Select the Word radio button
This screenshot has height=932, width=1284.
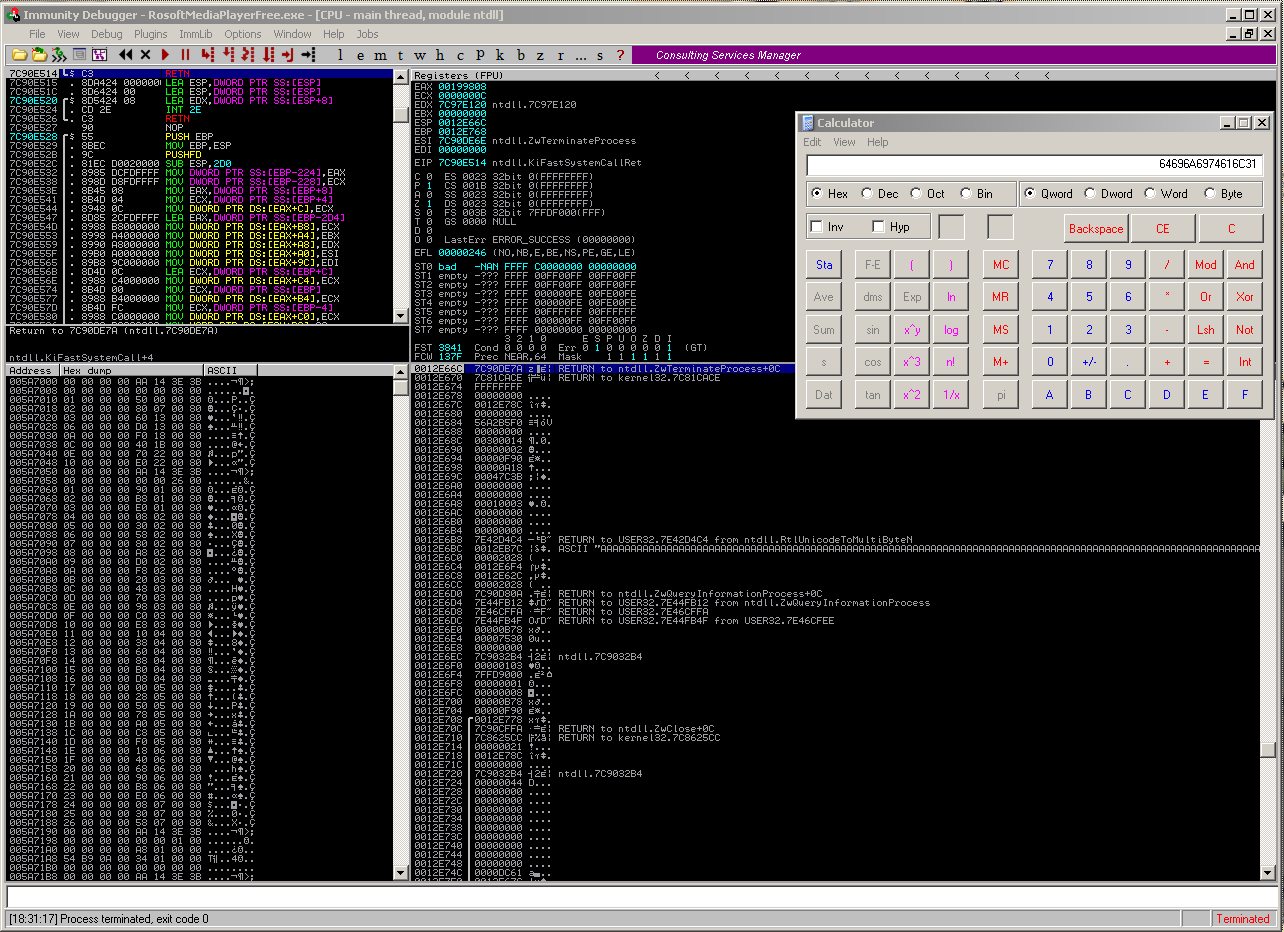[x=1166, y=194]
